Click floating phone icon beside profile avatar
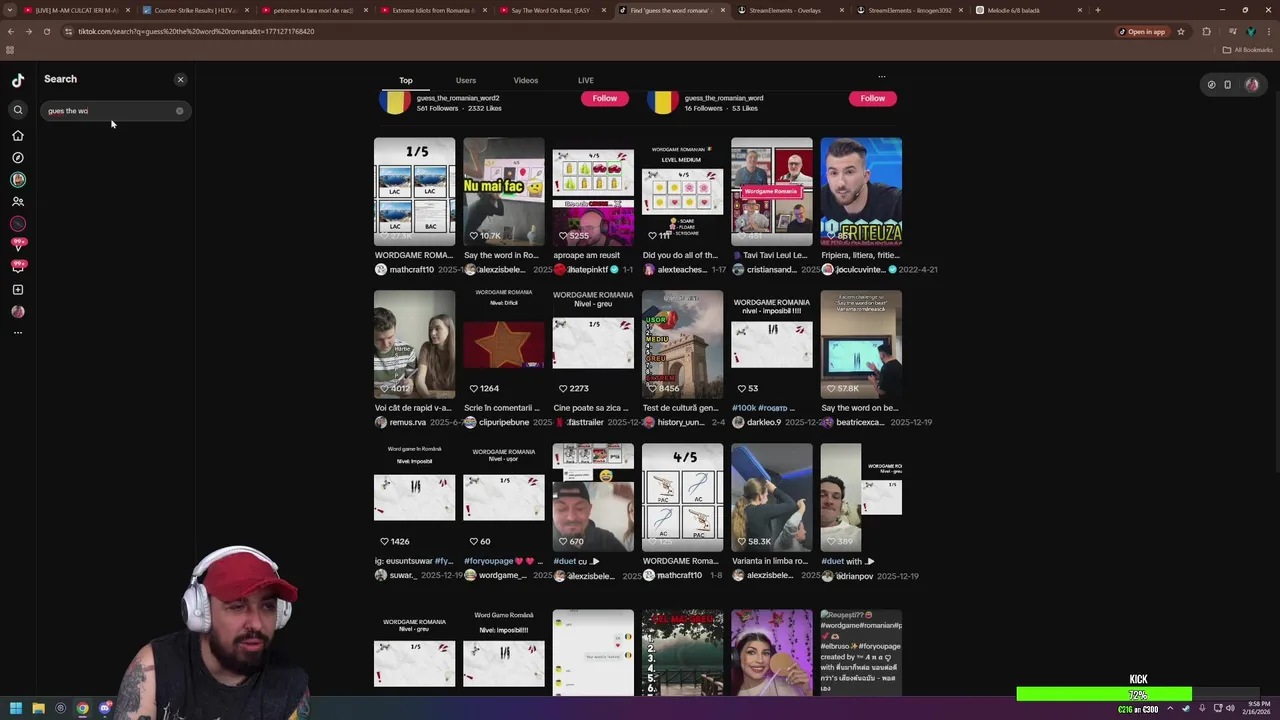 coord(1228,85)
